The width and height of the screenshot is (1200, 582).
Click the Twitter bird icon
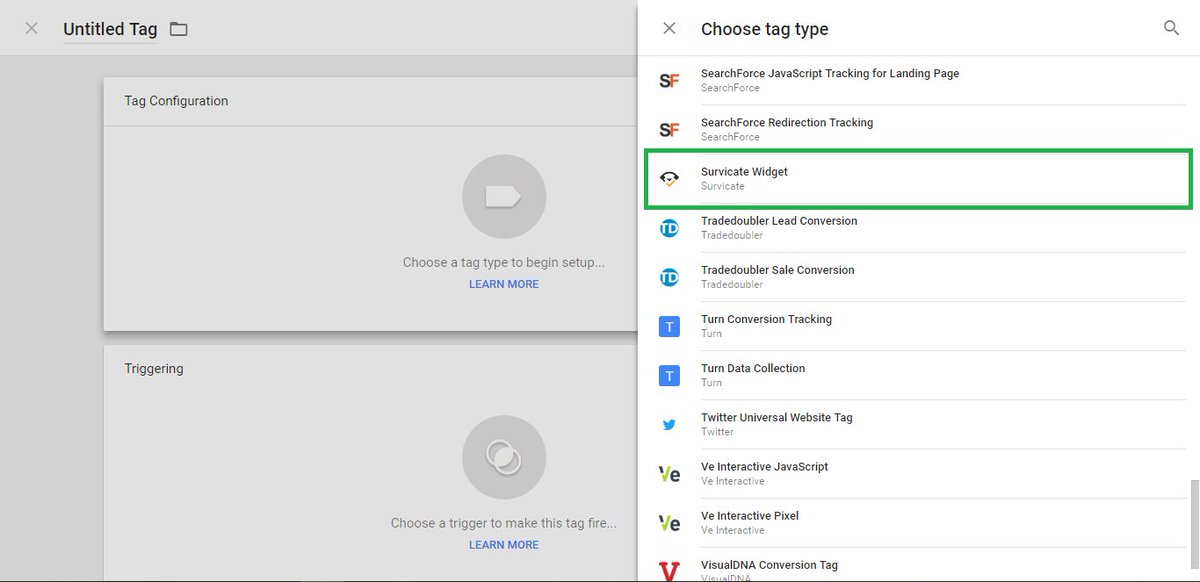670,424
